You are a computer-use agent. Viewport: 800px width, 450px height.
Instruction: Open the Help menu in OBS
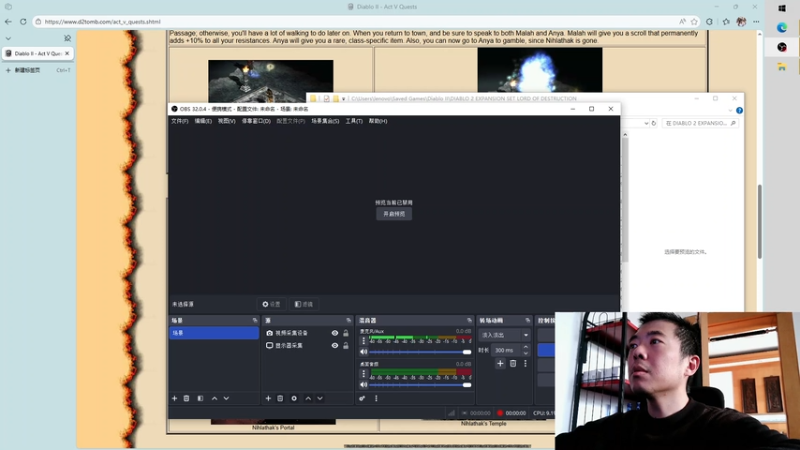coord(378,121)
